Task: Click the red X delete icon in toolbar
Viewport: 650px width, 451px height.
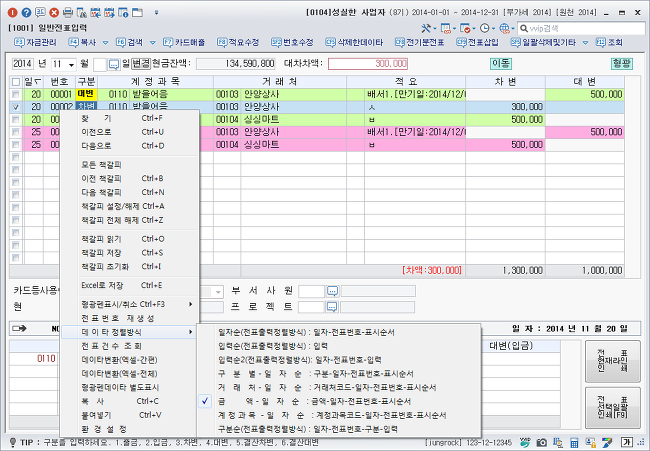Action: click(54, 13)
